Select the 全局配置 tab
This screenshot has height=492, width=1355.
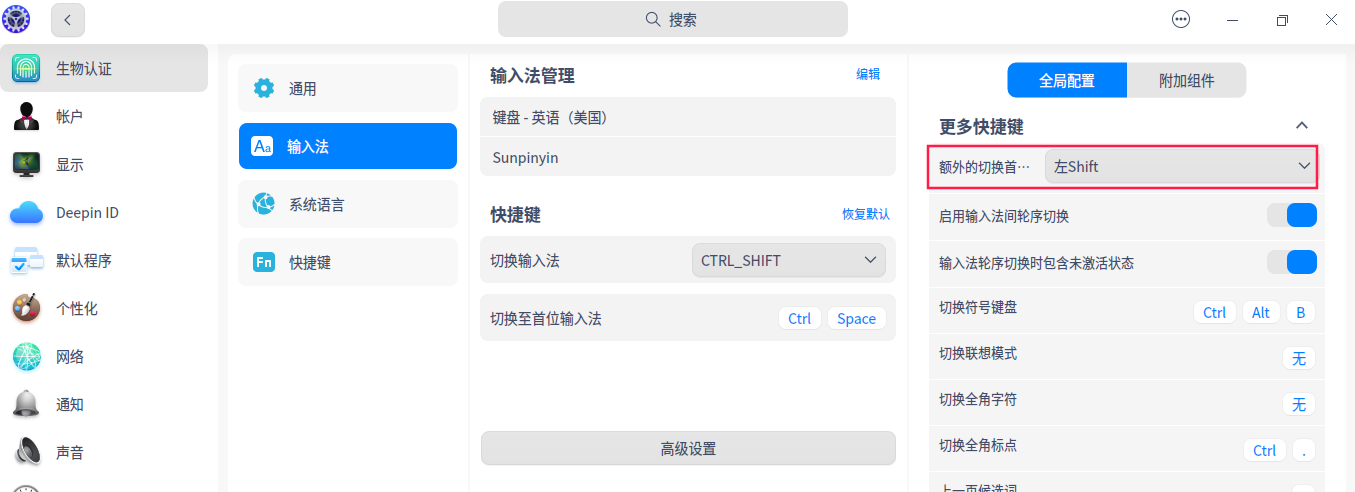click(x=1067, y=81)
